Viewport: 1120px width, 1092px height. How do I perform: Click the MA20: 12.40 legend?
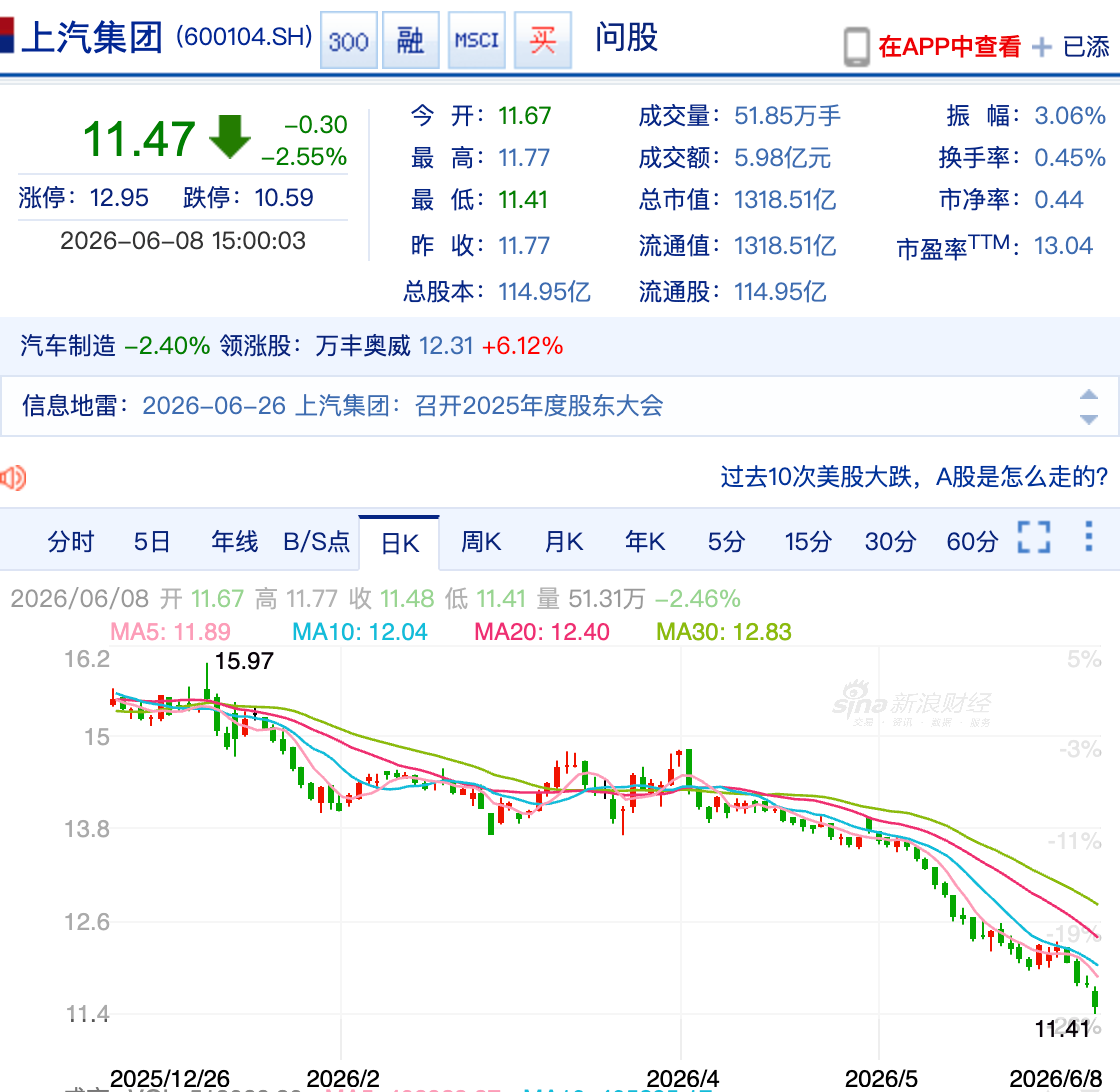click(542, 631)
